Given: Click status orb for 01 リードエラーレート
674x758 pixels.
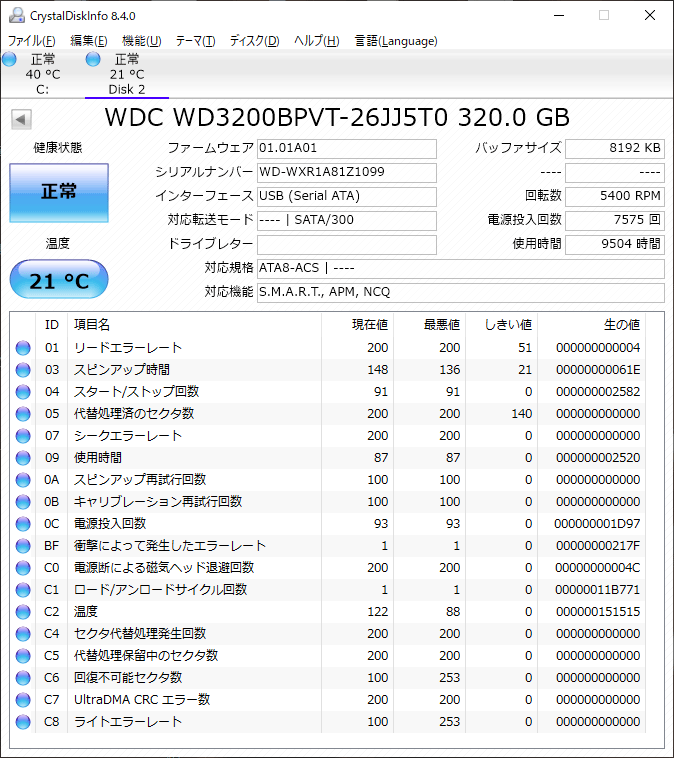Looking at the screenshot, I should pyautogui.click(x=23, y=348).
